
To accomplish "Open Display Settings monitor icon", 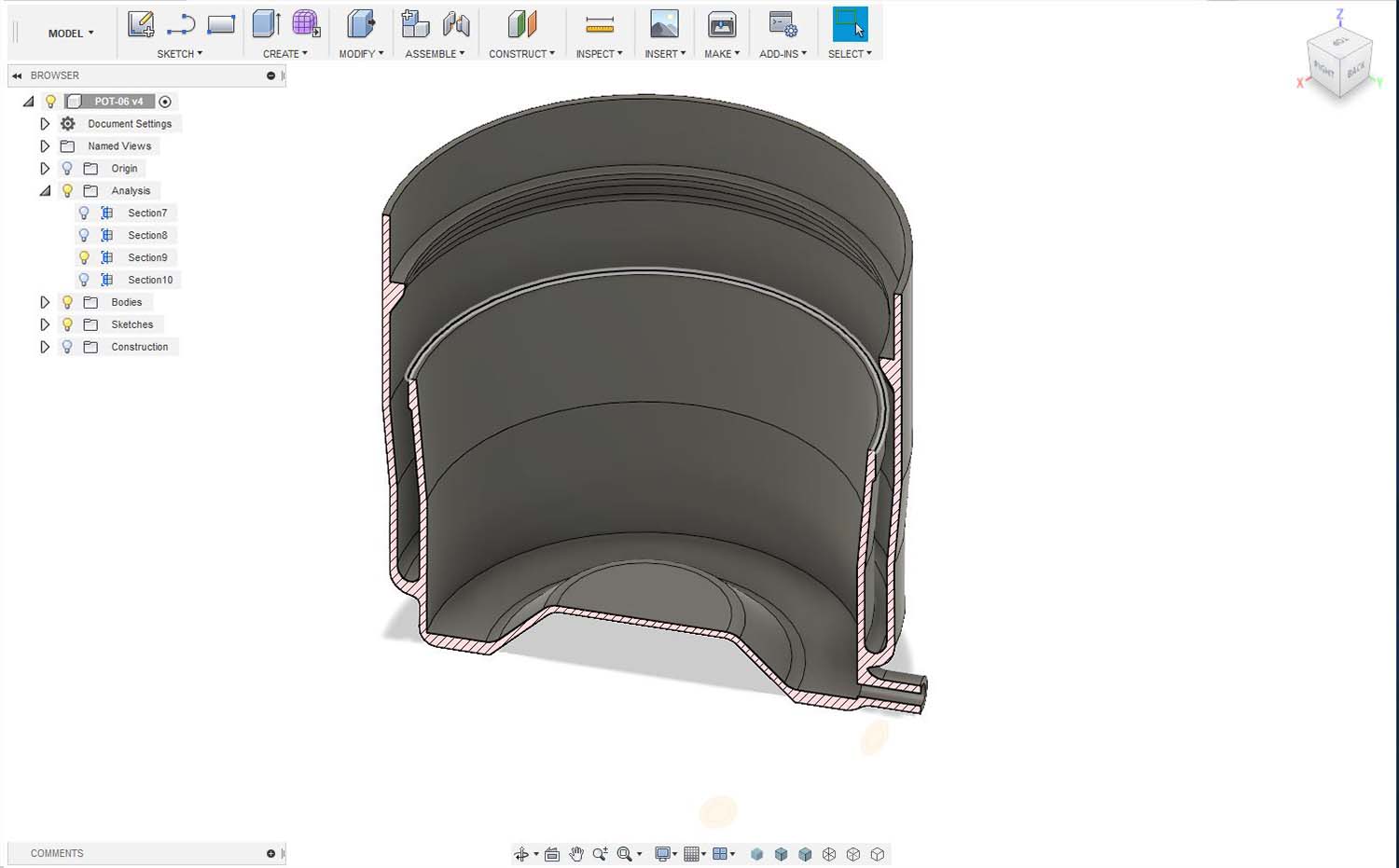I will [662, 854].
